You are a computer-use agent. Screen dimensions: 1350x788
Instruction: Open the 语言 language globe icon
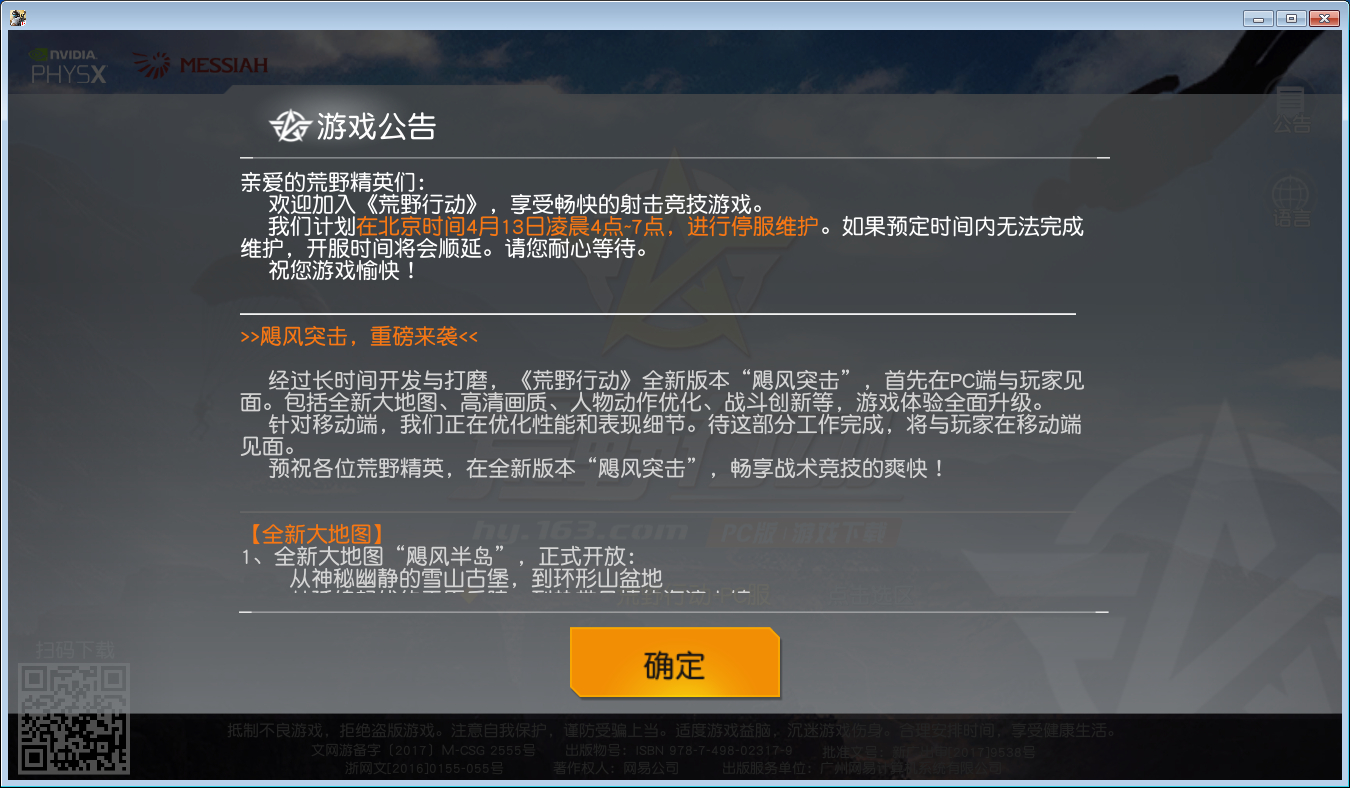[x=1291, y=202]
